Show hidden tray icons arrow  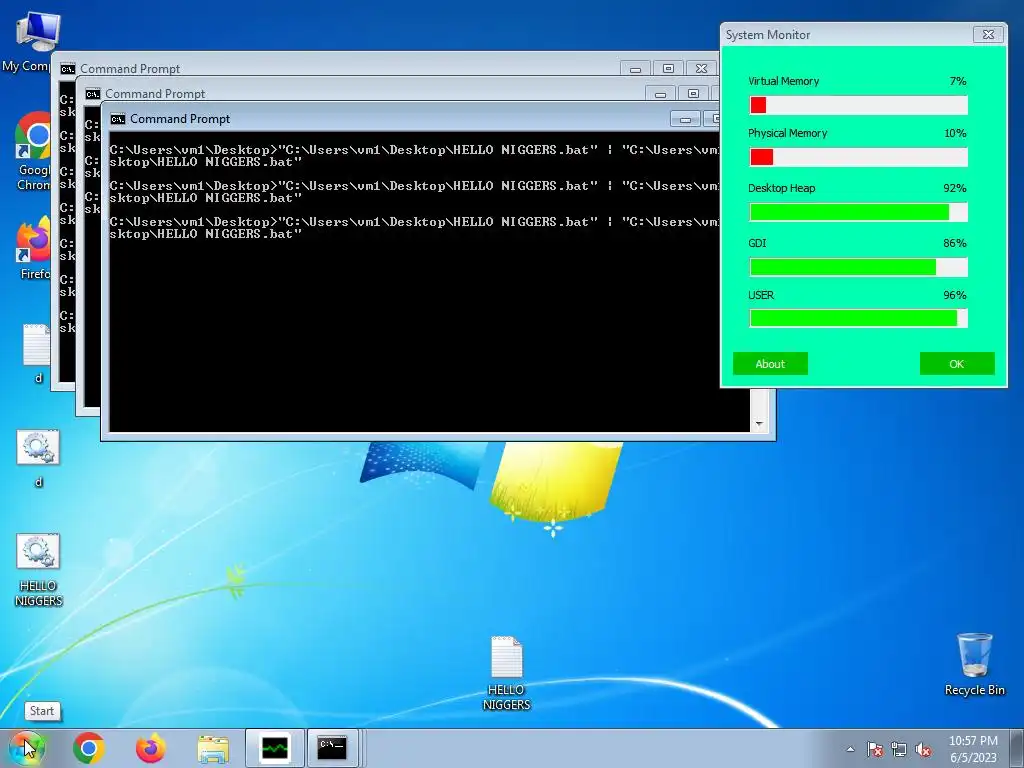(850, 749)
